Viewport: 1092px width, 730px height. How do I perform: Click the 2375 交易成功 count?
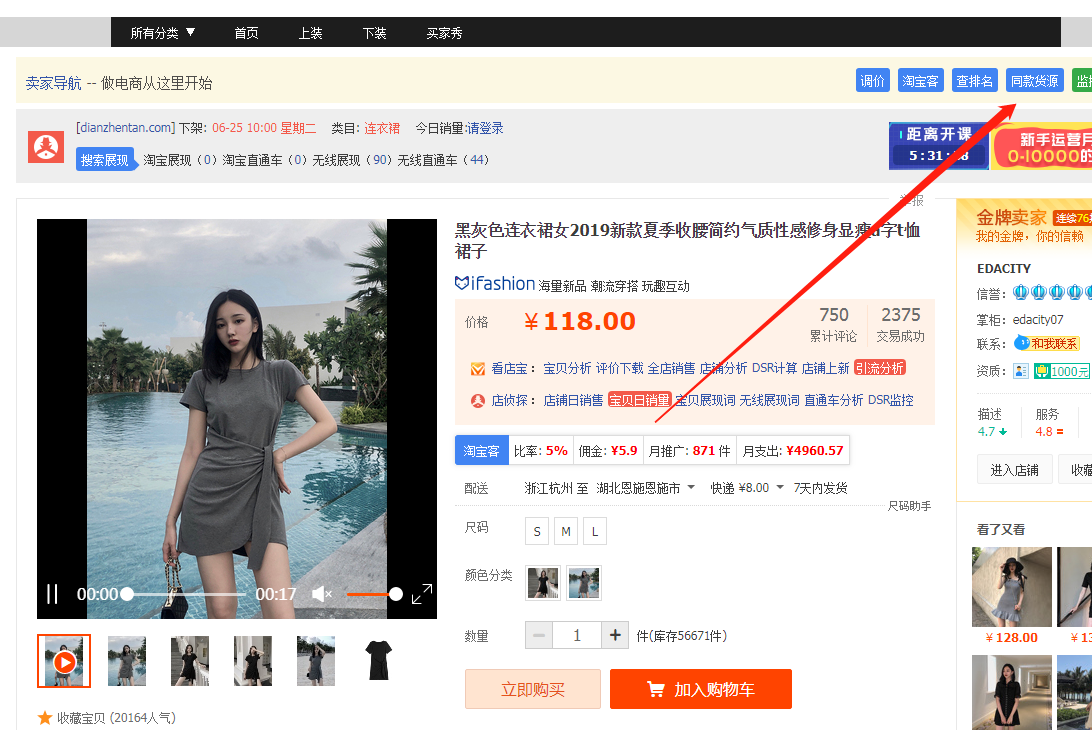900,325
